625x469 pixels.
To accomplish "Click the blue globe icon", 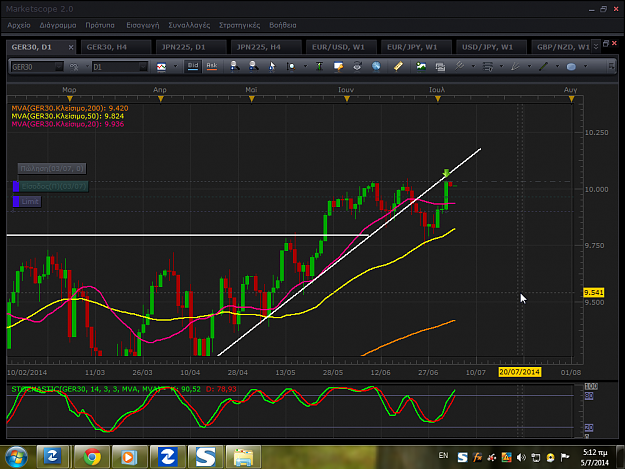I will click(x=376, y=66).
